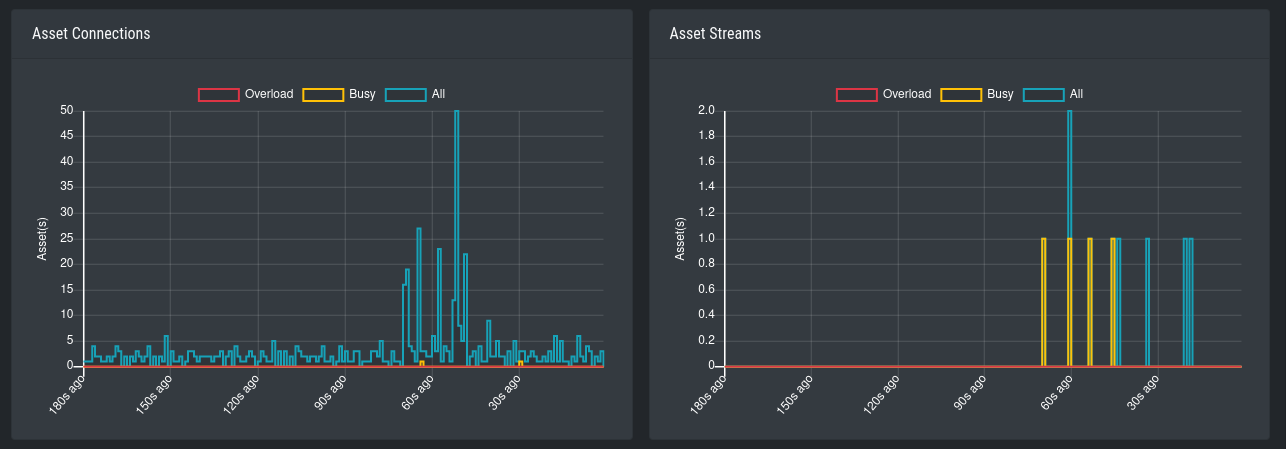The height and width of the screenshot is (449, 1286).
Task: Toggle All series in Asset Streams legend
Action: click(1053, 94)
